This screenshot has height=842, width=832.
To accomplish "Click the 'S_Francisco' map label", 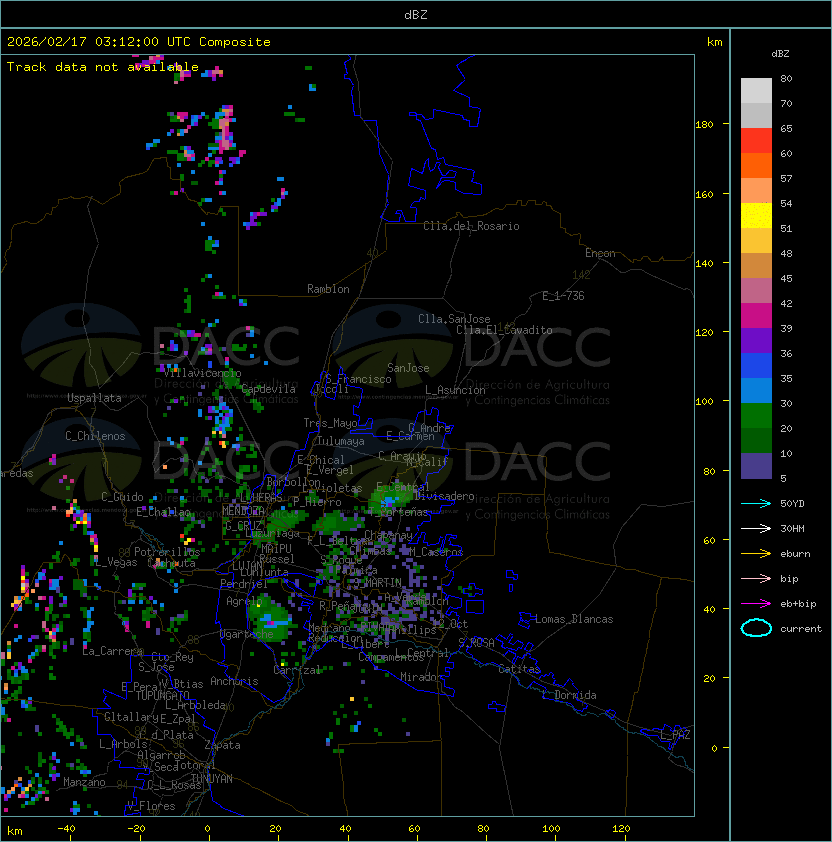I will (358, 379).
